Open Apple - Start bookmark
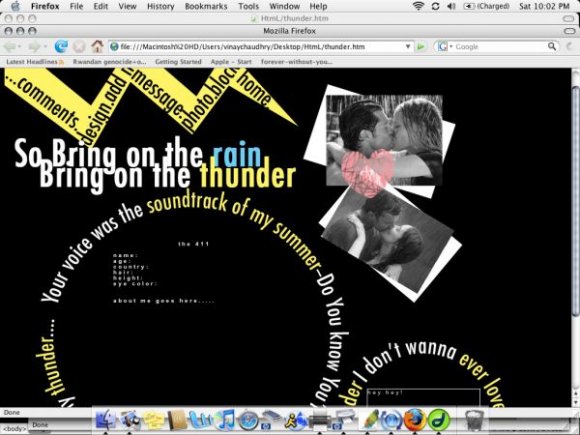Image resolution: width=580 pixels, height=435 pixels. pos(231,61)
